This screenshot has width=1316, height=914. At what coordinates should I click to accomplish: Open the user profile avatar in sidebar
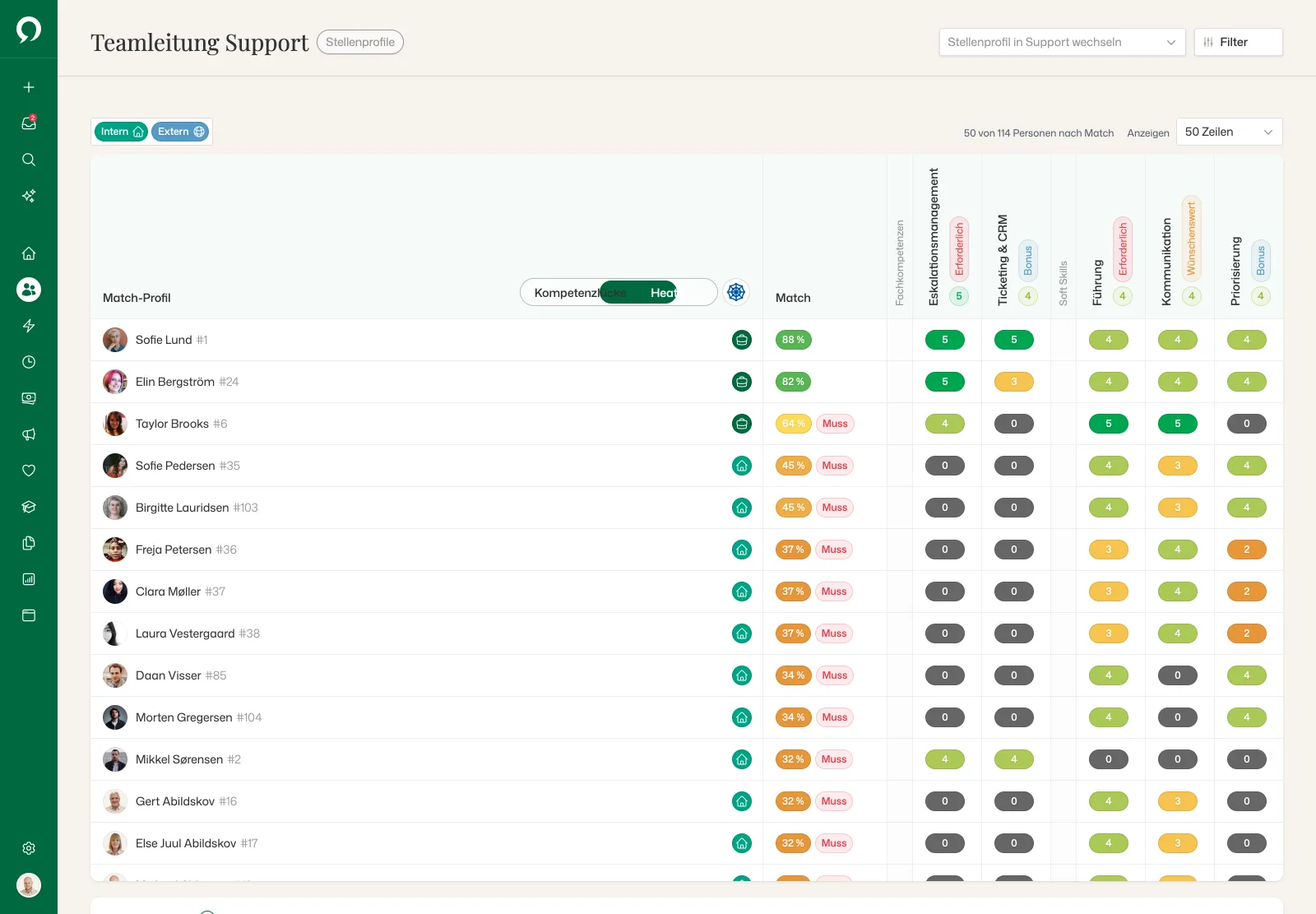29,885
